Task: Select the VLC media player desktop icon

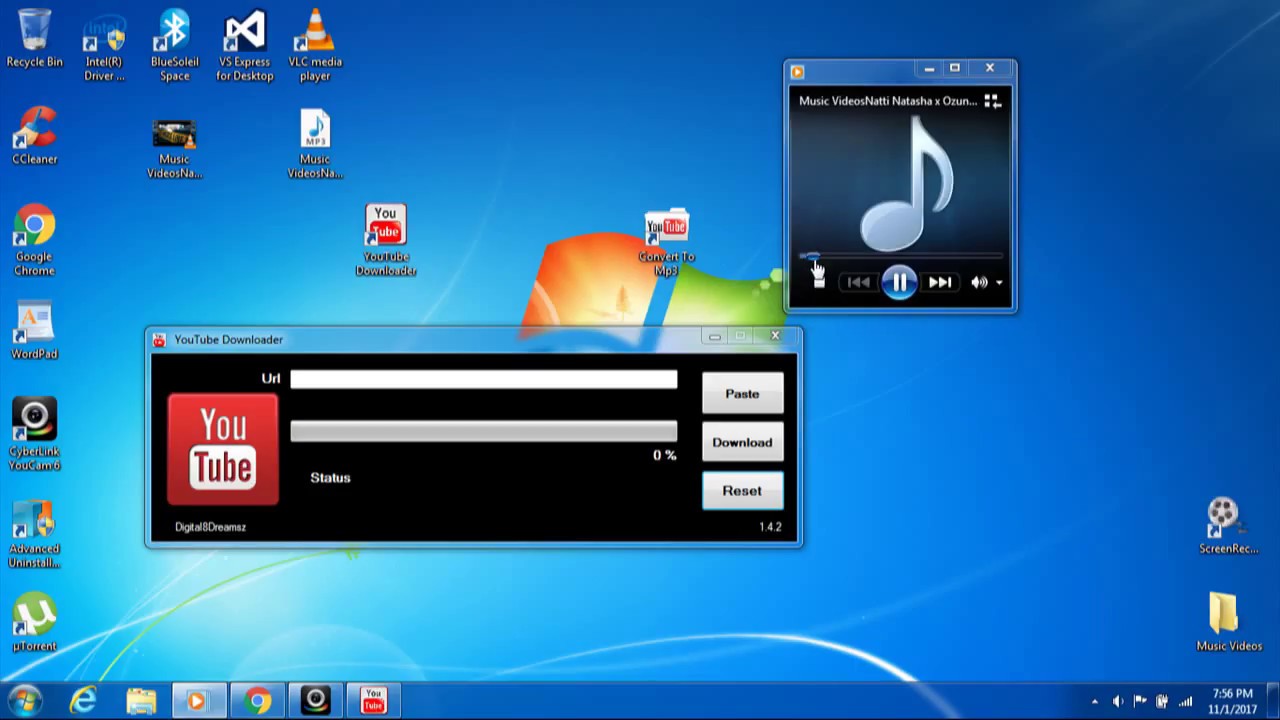Action: coord(315,47)
